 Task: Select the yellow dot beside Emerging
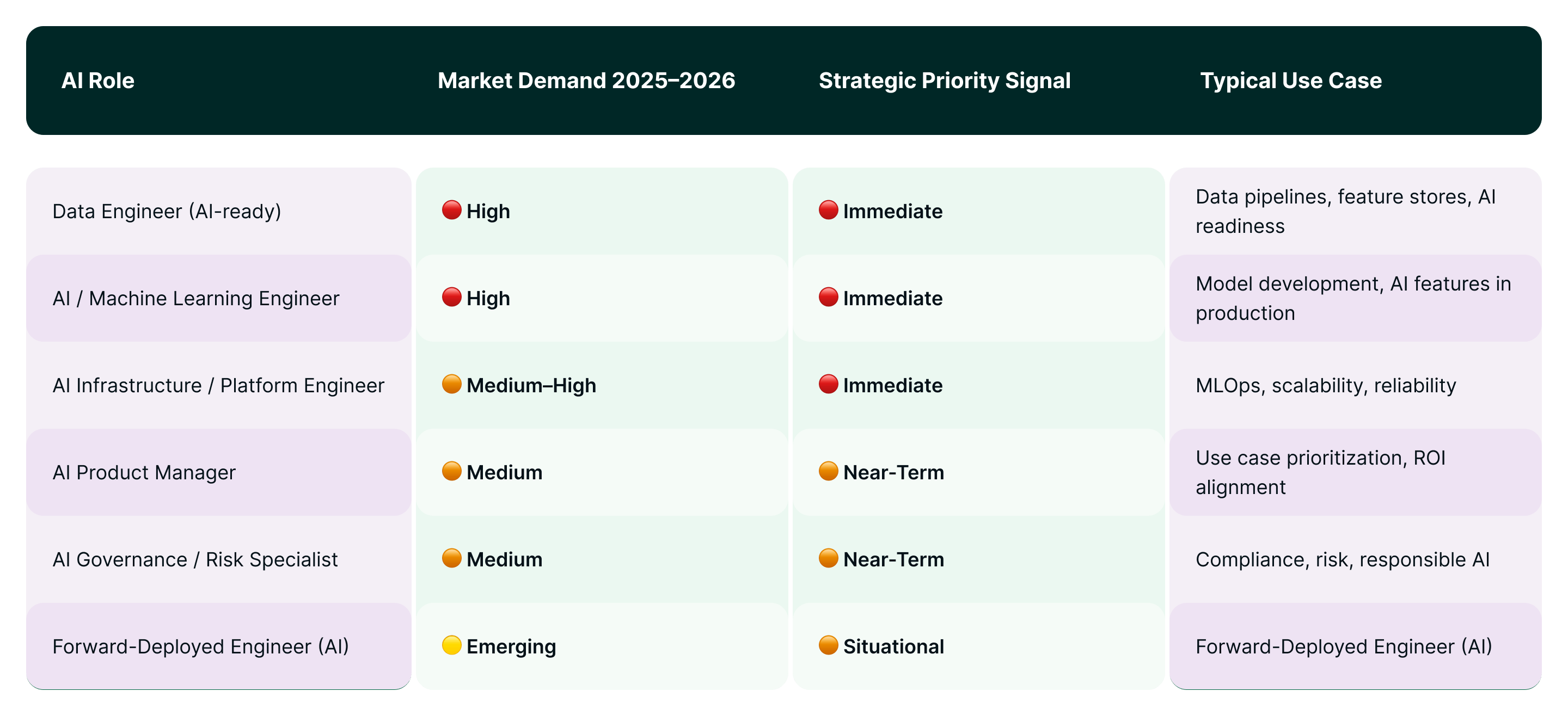[x=451, y=645]
